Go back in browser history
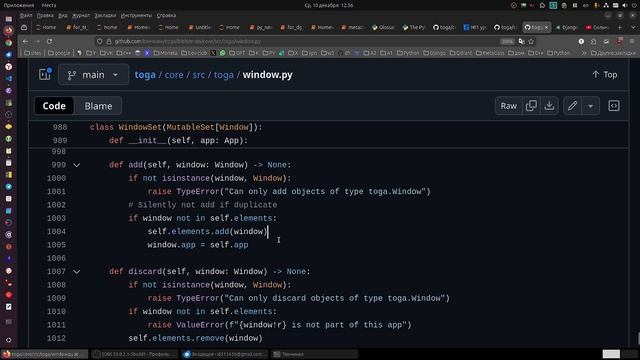 point(25,41)
